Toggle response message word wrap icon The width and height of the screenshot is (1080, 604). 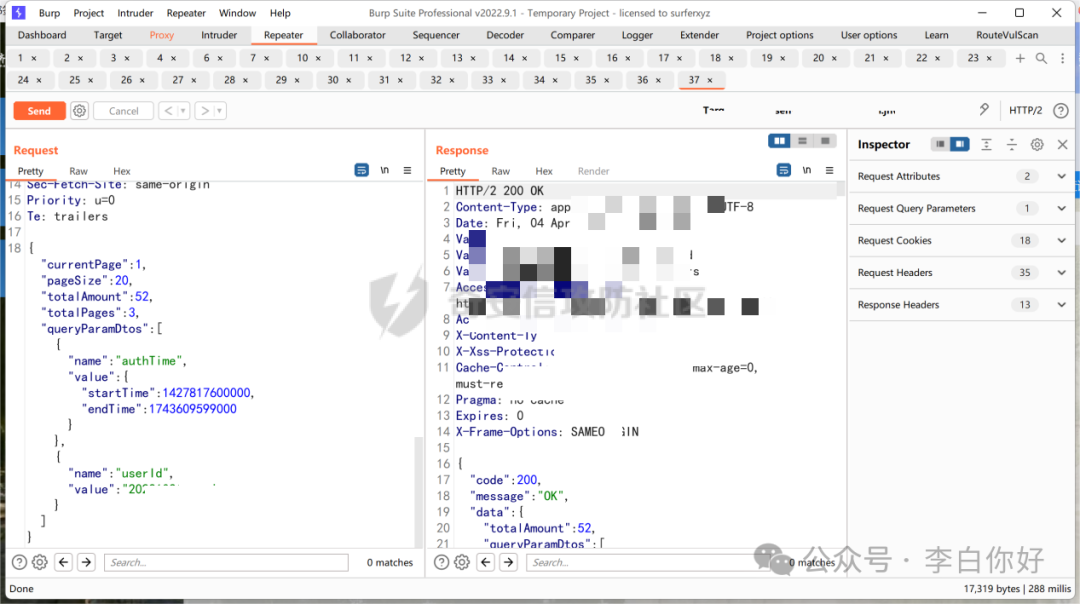click(x=784, y=170)
